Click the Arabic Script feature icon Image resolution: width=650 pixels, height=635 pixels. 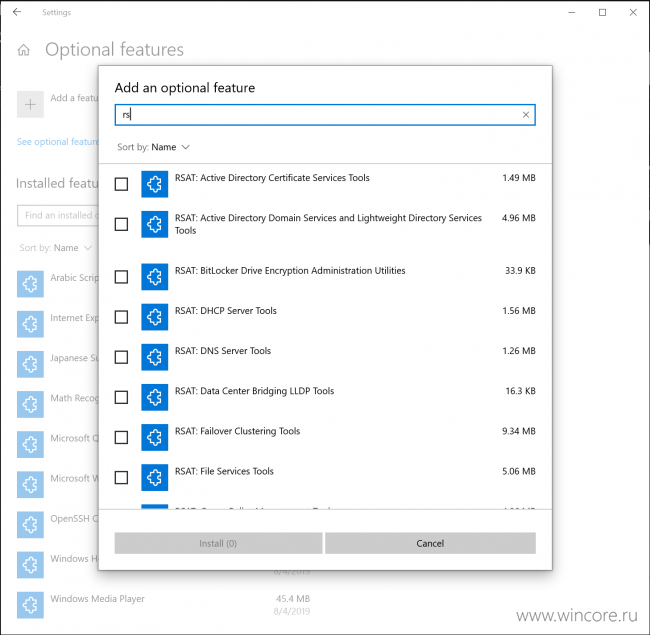[30, 284]
